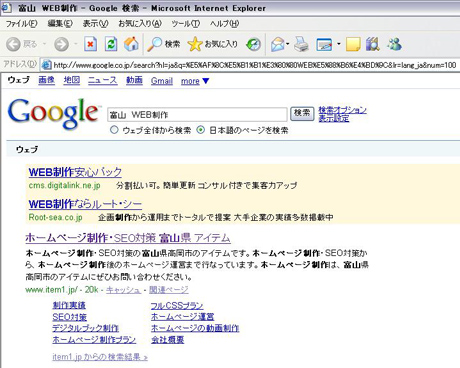Open the ツール(T) menu
This screenshot has width=460, height=368.
coord(186,24)
